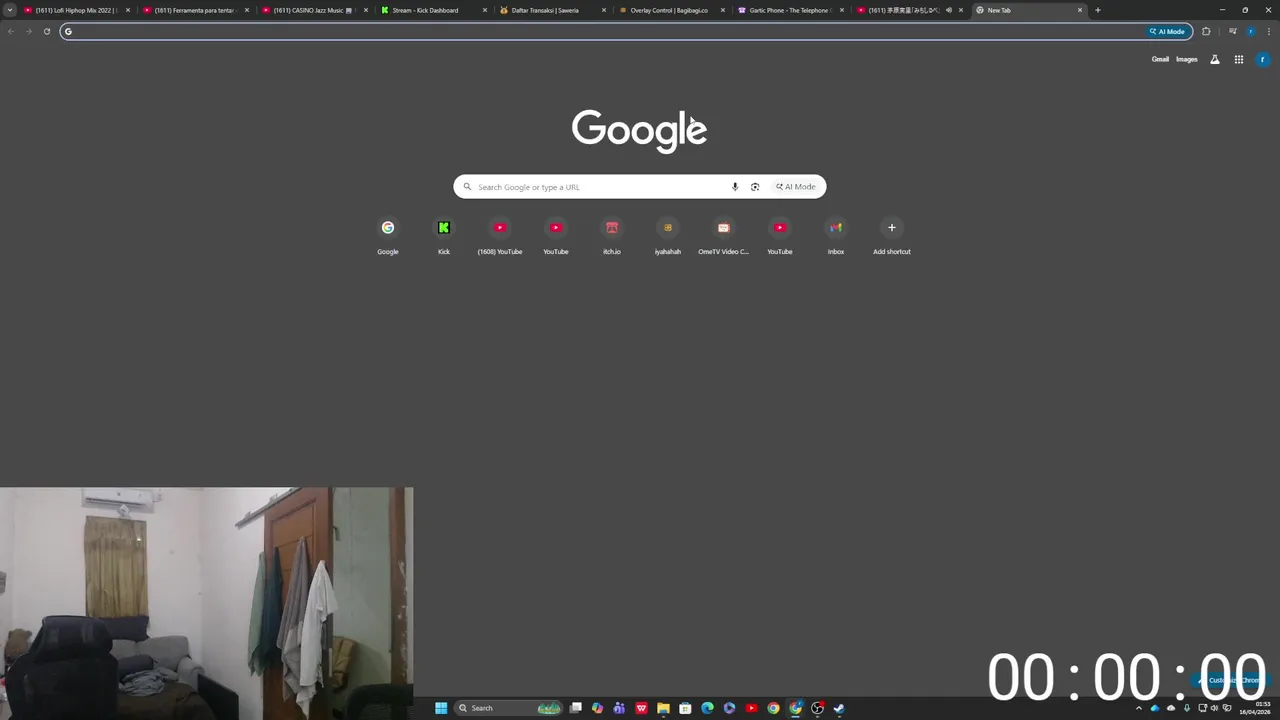Click the microphone voice search icon
1280x720 pixels.
click(735, 187)
